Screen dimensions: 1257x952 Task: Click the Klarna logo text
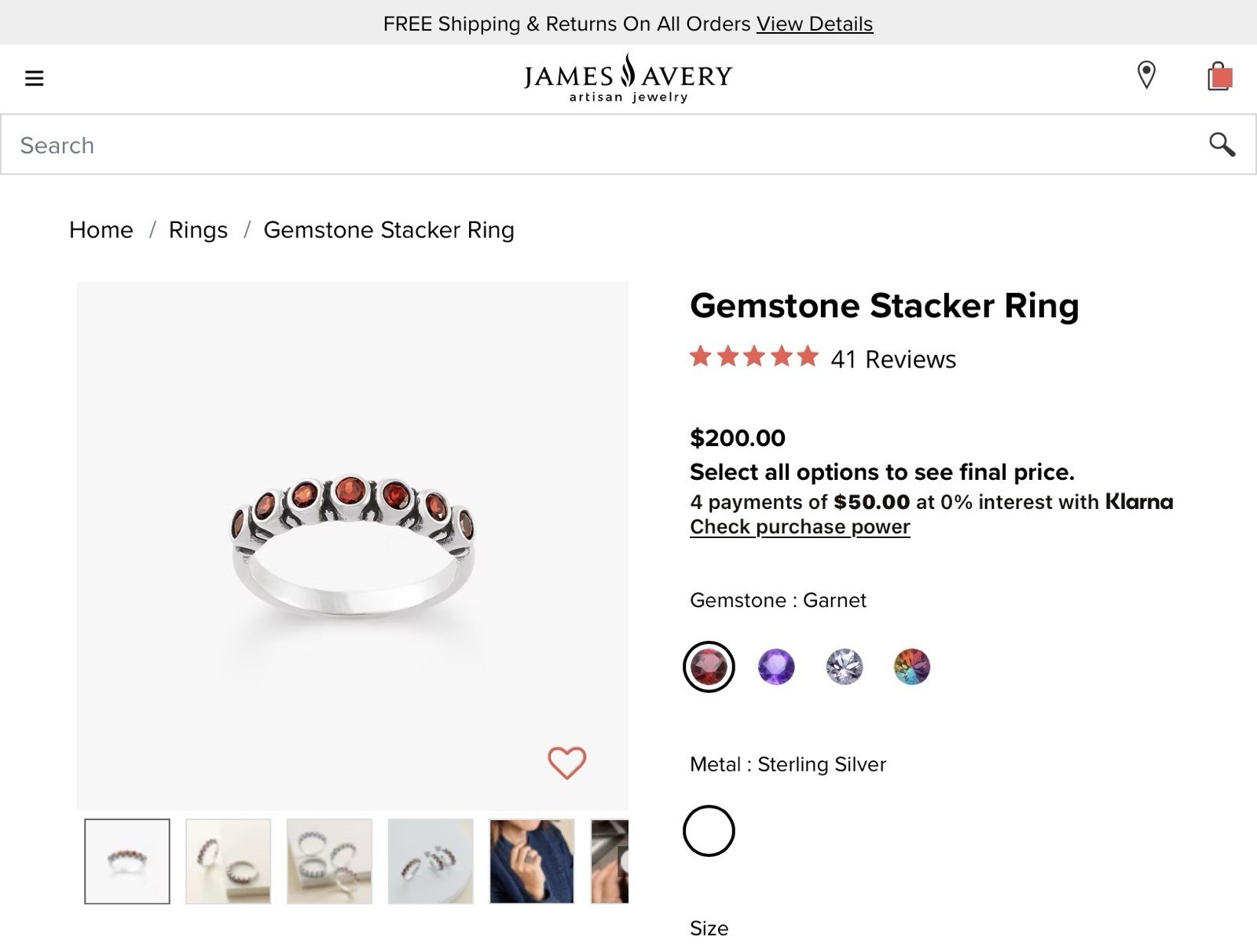[x=1138, y=501]
